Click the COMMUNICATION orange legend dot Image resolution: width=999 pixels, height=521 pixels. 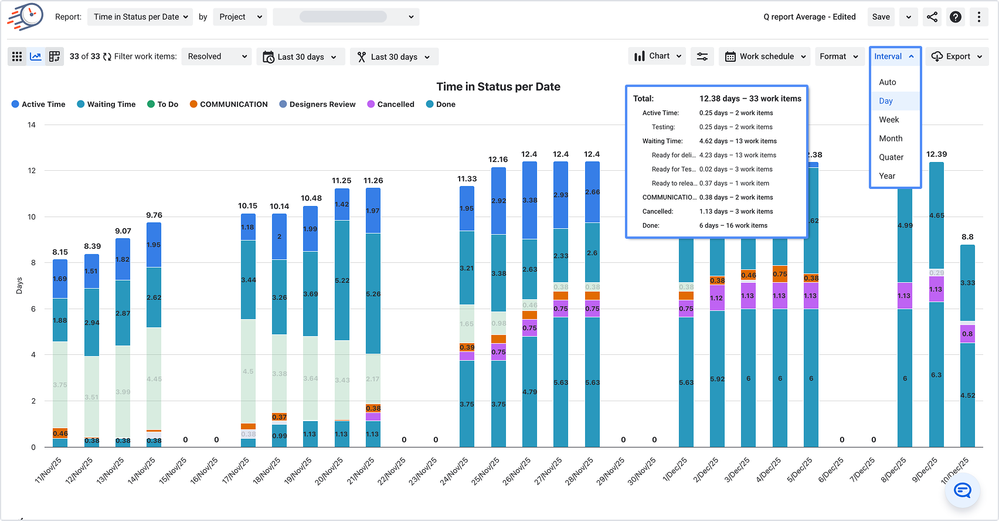point(194,104)
